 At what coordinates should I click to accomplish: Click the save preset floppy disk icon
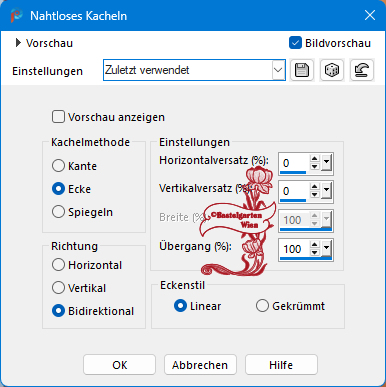(302, 70)
